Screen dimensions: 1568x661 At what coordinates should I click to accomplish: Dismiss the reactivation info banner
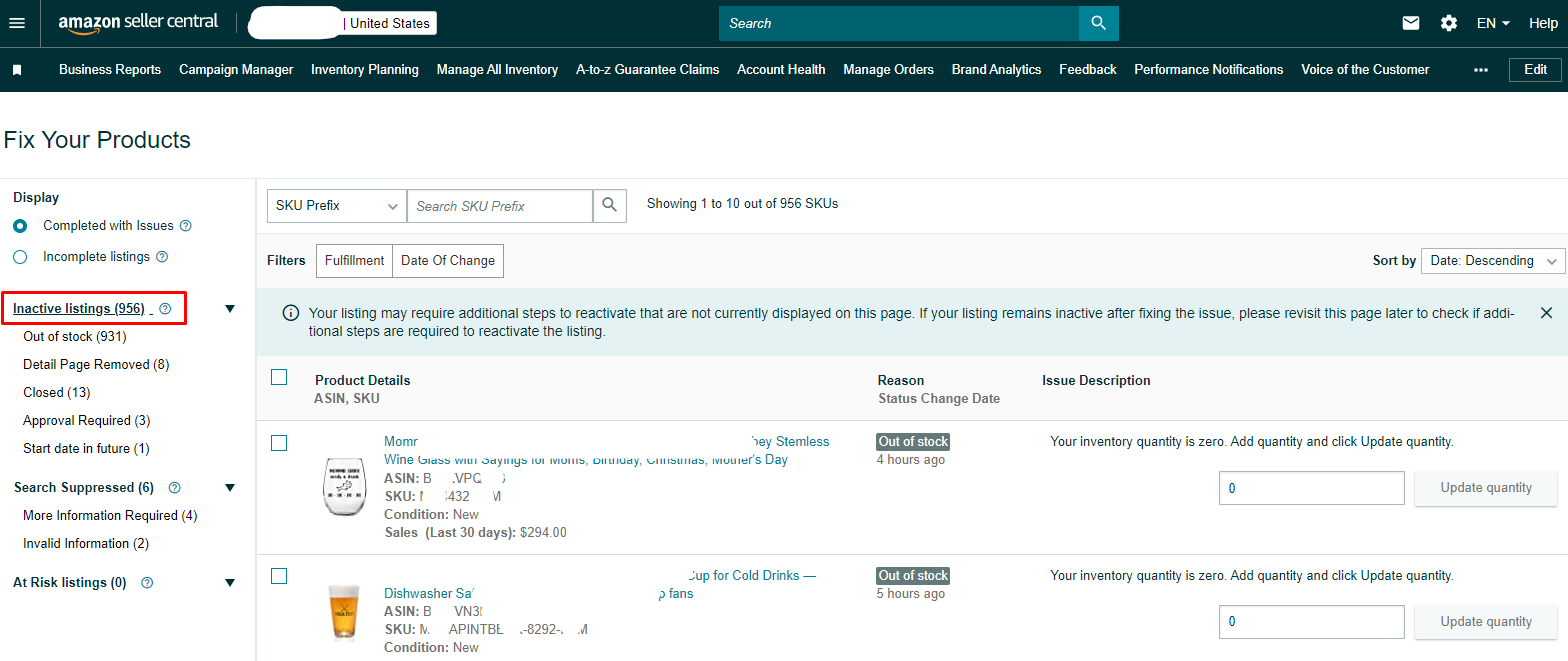(x=1546, y=313)
